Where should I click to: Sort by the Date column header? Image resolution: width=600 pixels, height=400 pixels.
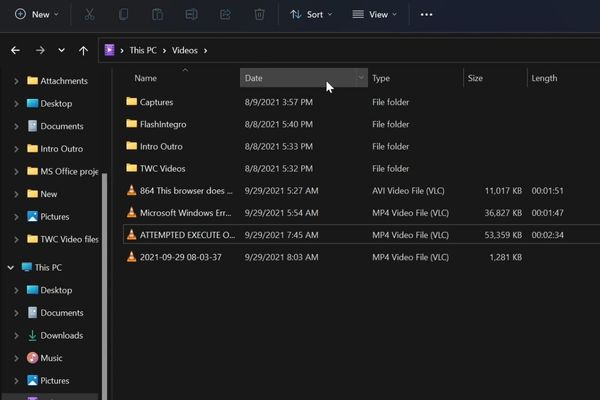click(253, 78)
